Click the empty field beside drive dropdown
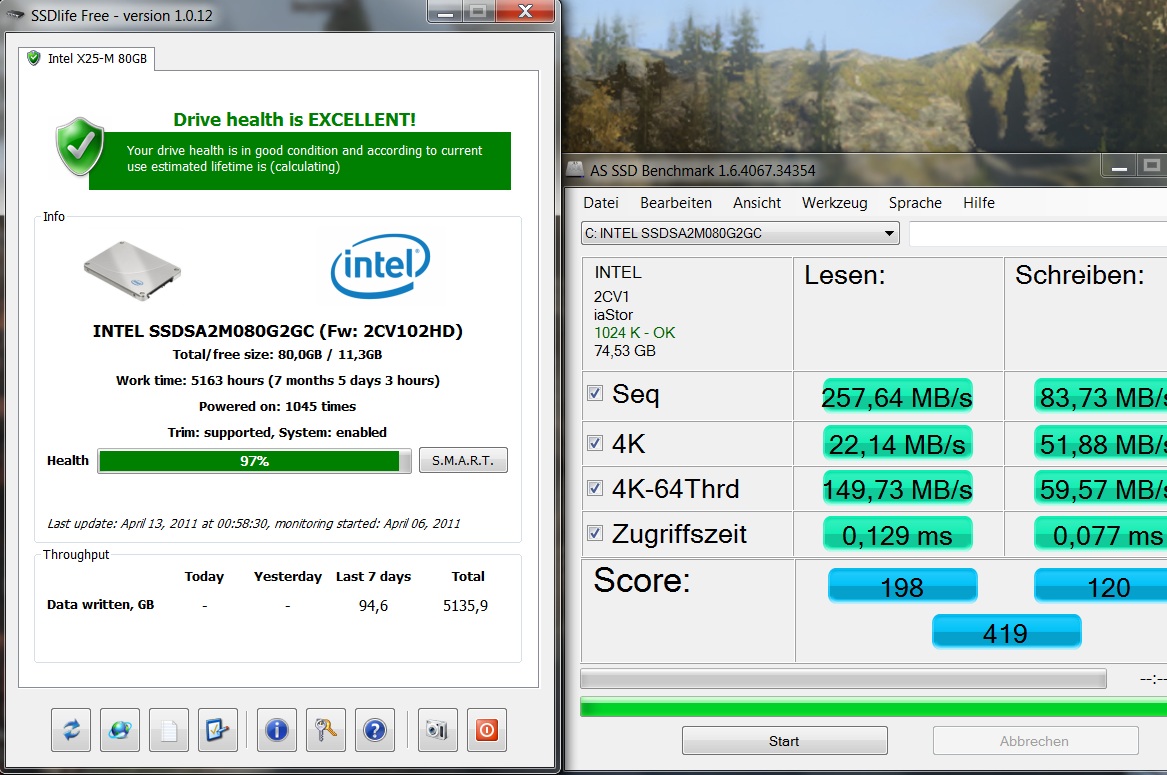The height and width of the screenshot is (775, 1167). pos(1037,233)
